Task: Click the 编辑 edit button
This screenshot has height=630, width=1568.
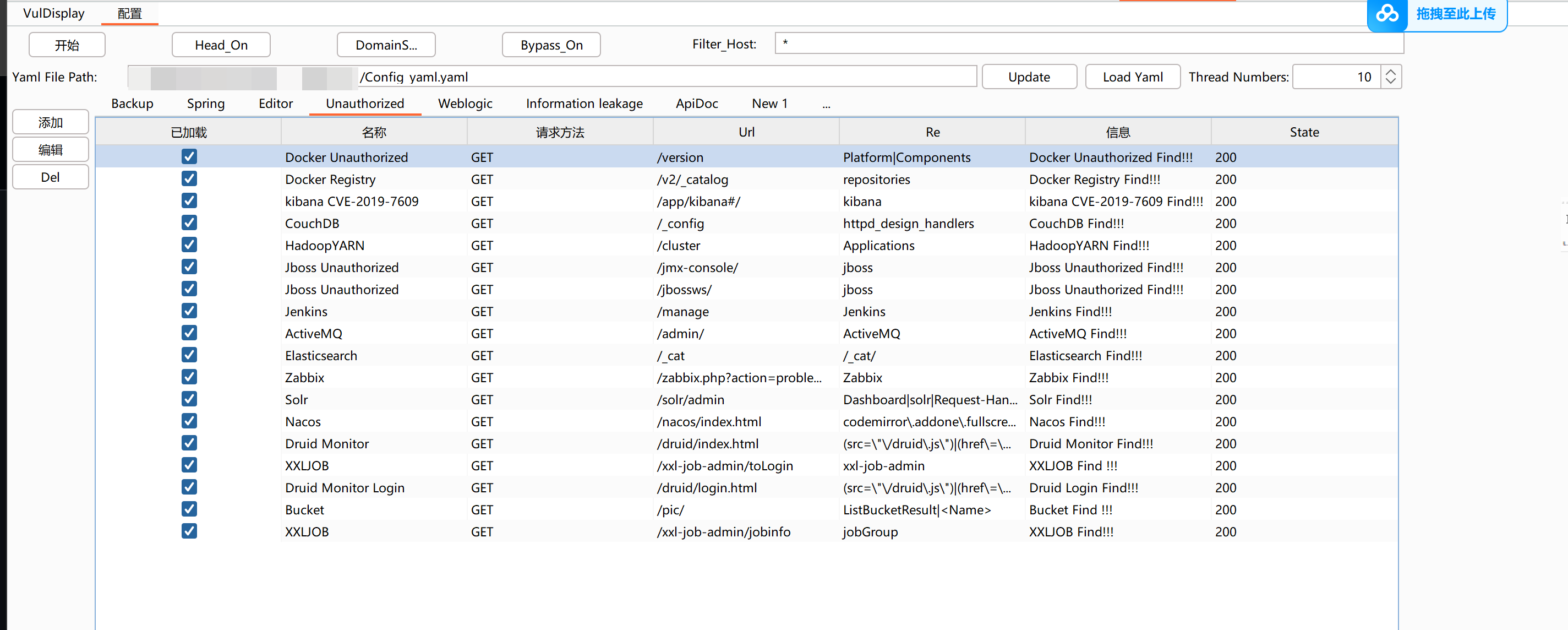Action: tap(51, 150)
